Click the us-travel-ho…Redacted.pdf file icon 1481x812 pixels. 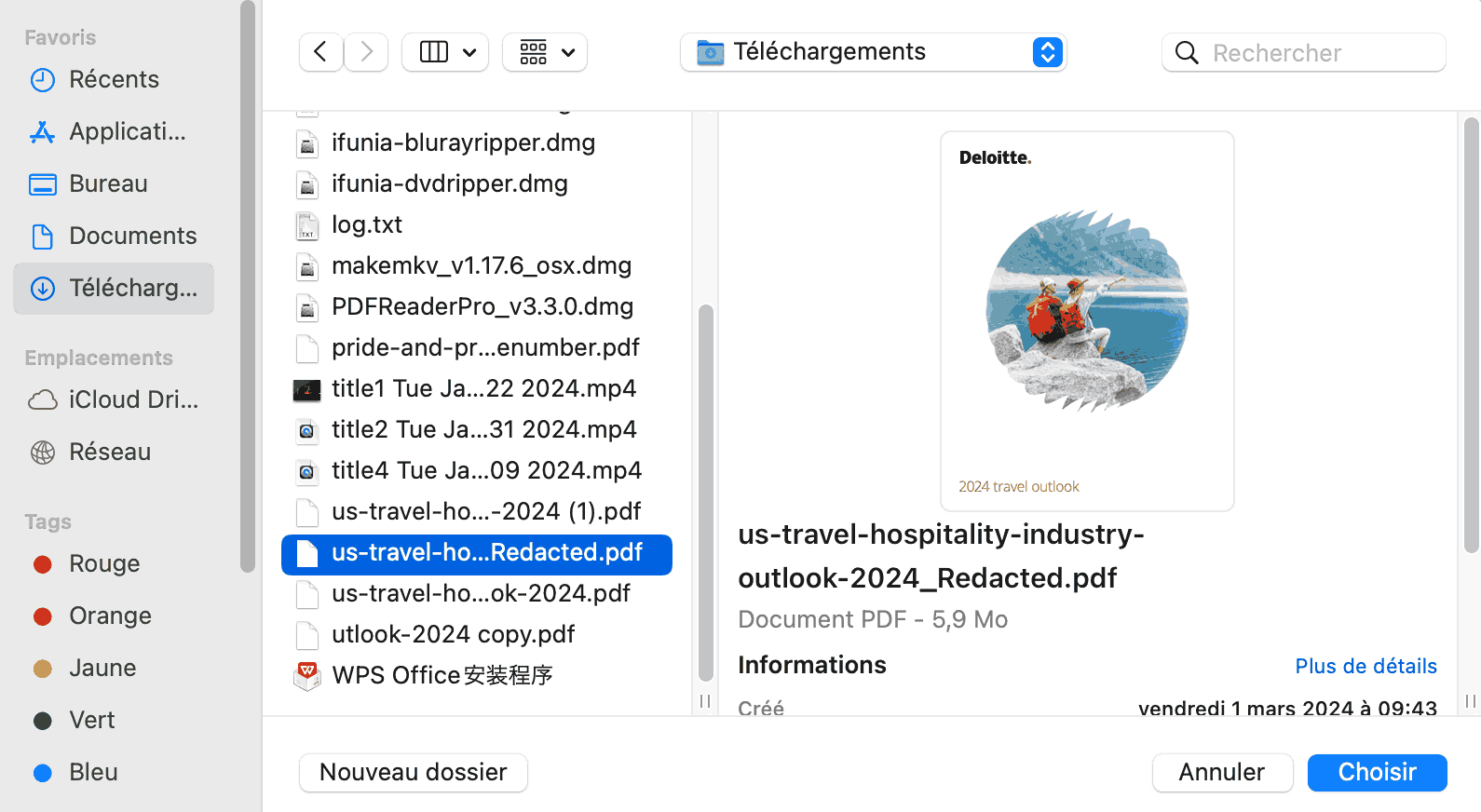(307, 553)
